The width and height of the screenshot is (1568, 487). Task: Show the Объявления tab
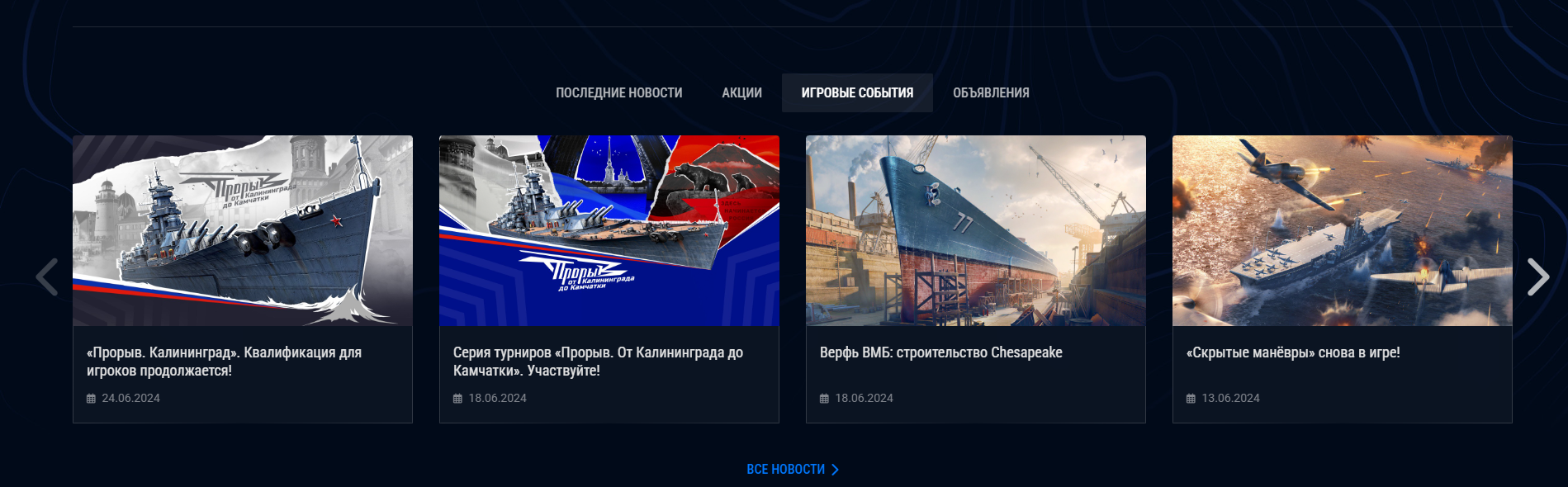tap(991, 92)
